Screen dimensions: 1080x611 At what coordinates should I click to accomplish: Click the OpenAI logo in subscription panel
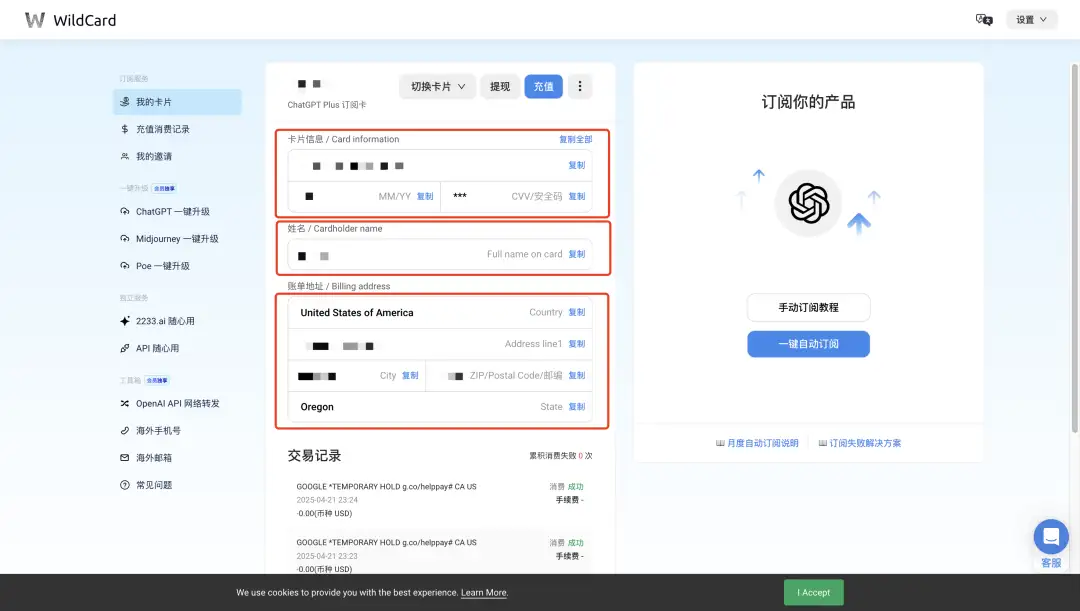click(x=809, y=203)
